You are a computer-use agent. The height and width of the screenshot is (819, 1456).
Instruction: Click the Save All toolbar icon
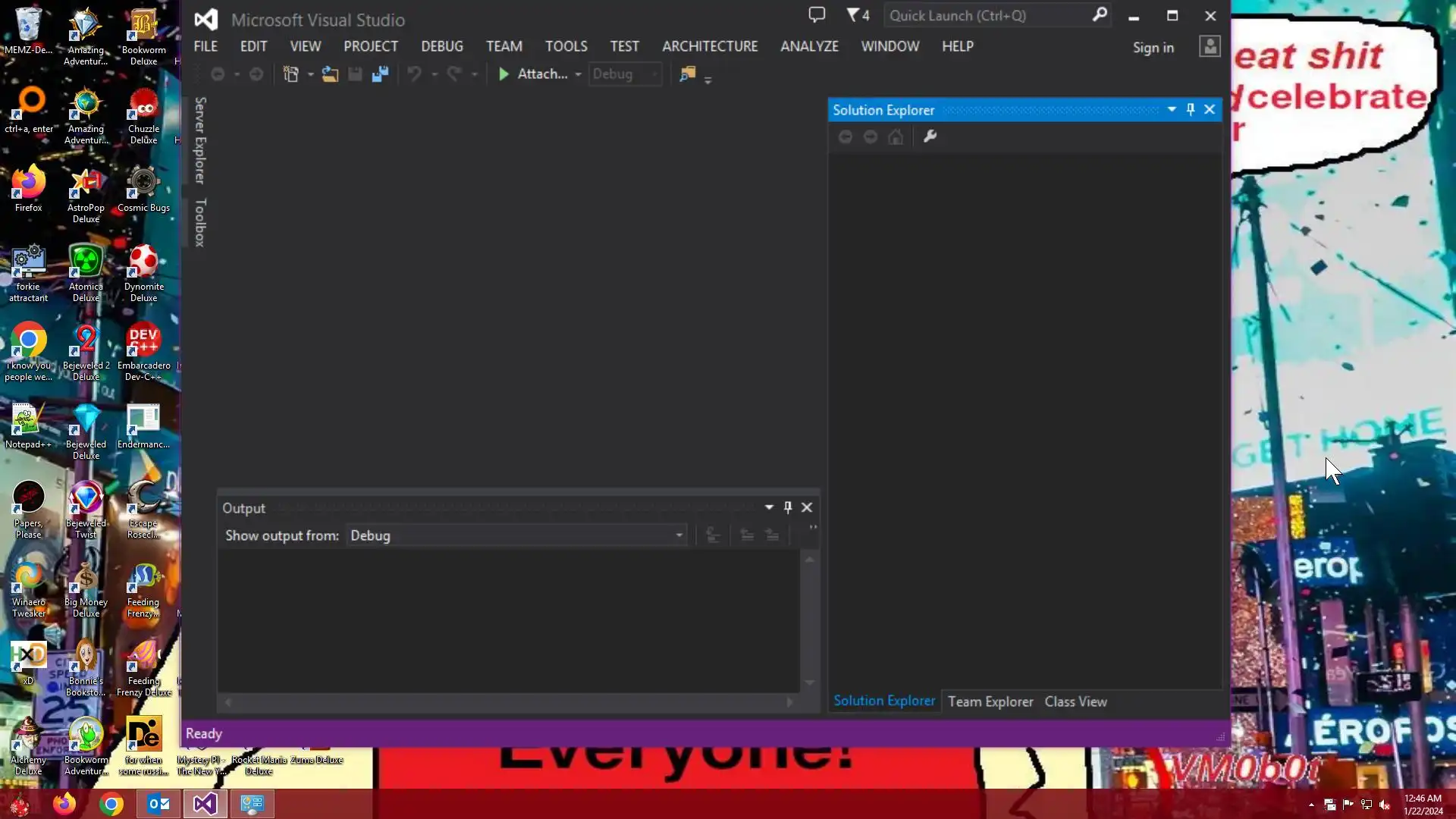(x=380, y=74)
